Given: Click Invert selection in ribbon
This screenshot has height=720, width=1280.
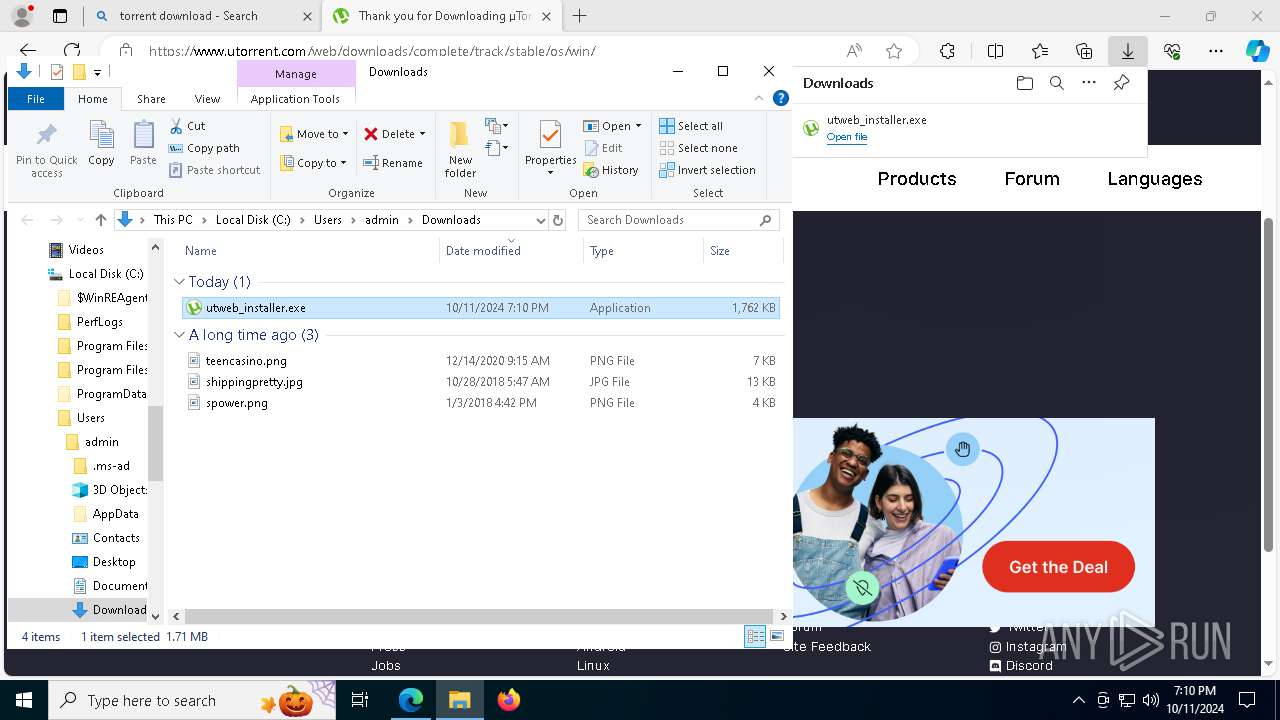Looking at the screenshot, I should pos(707,170).
